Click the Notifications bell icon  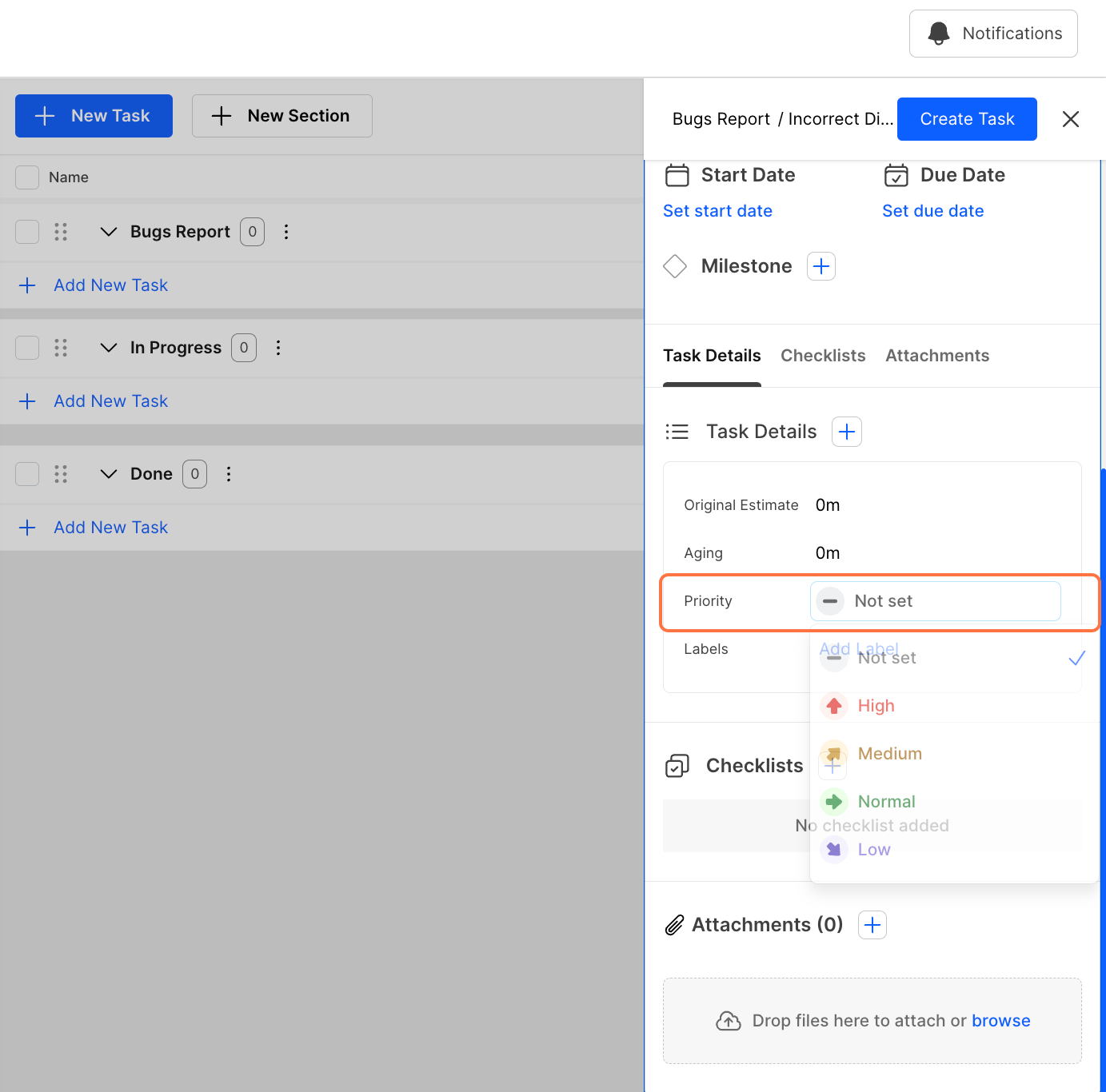click(939, 34)
